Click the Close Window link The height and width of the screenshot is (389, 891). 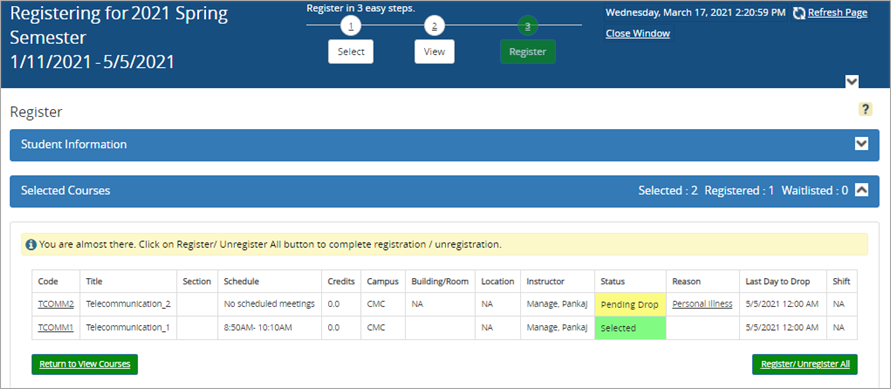click(638, 34)
